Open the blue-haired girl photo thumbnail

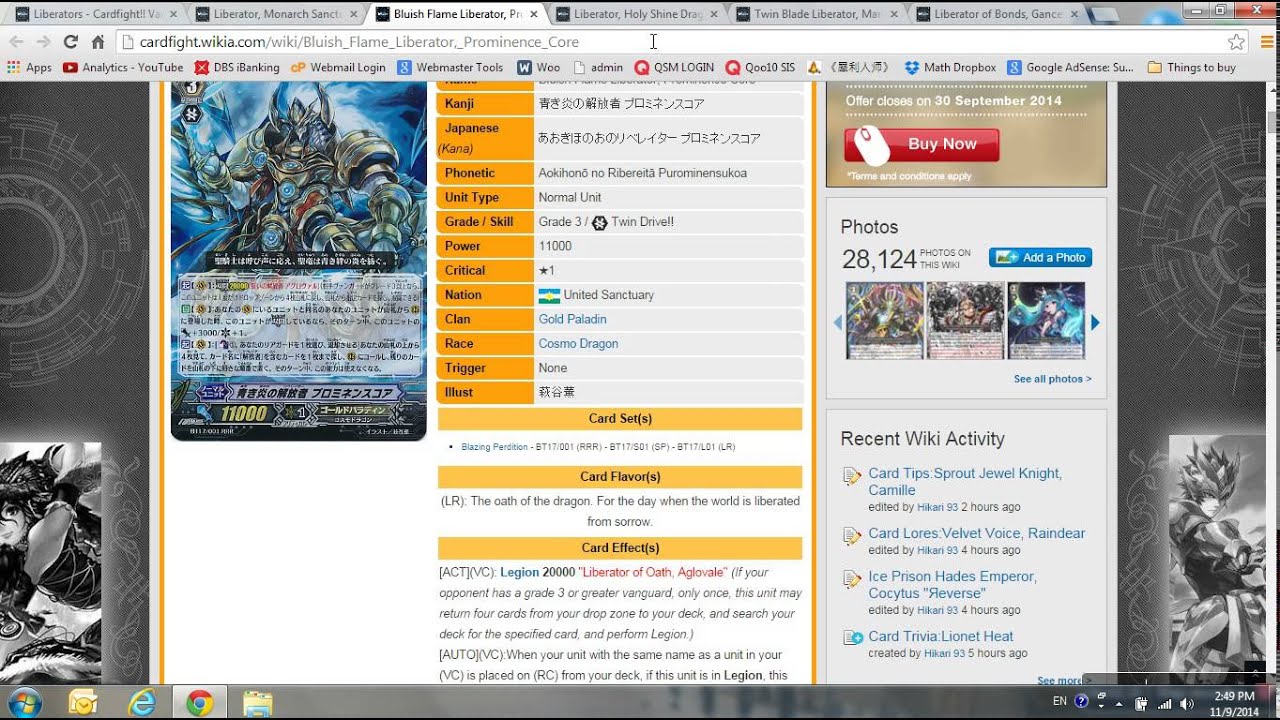[1046, 320]
